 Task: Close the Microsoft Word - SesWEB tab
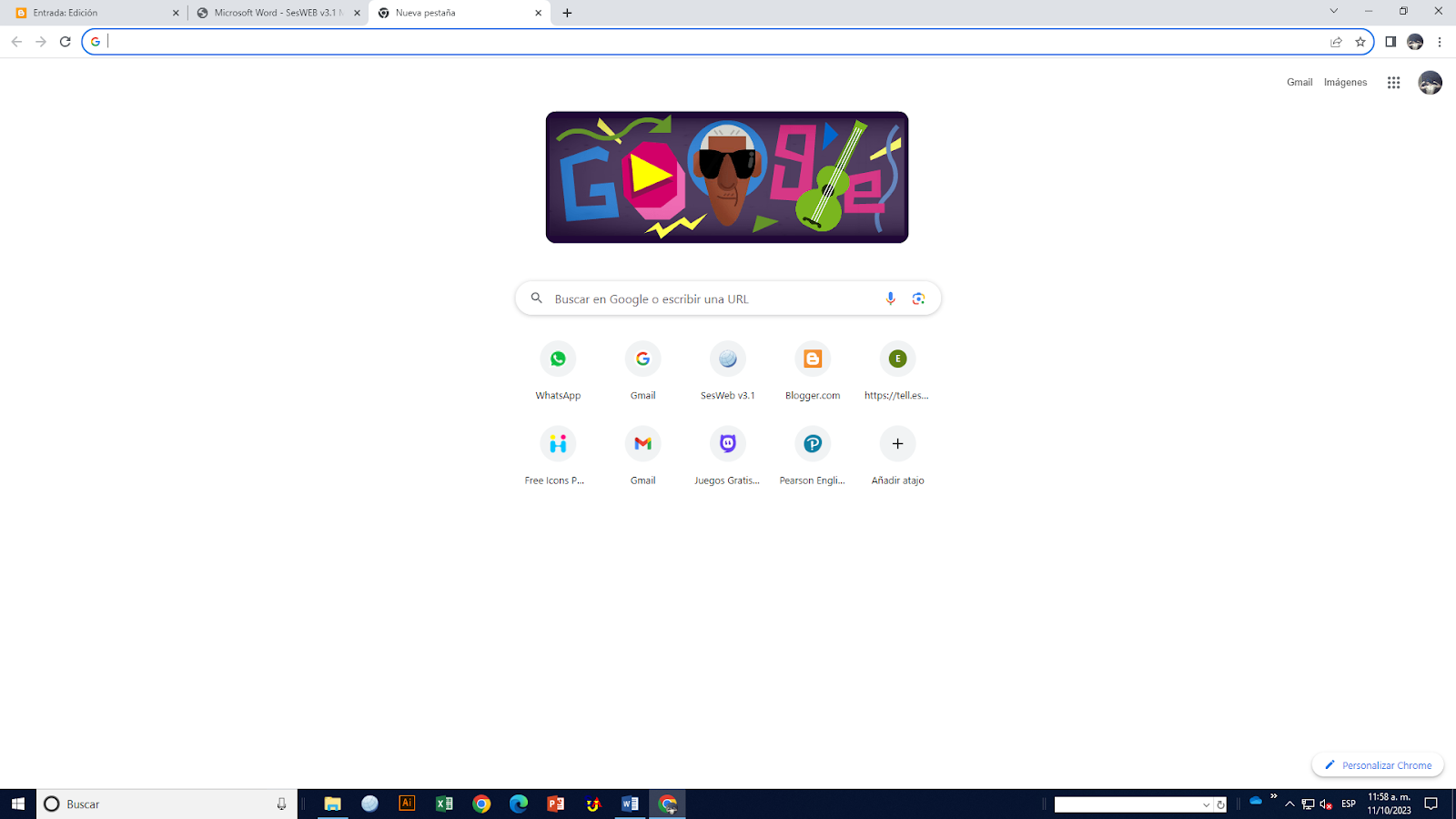(357, 13)
